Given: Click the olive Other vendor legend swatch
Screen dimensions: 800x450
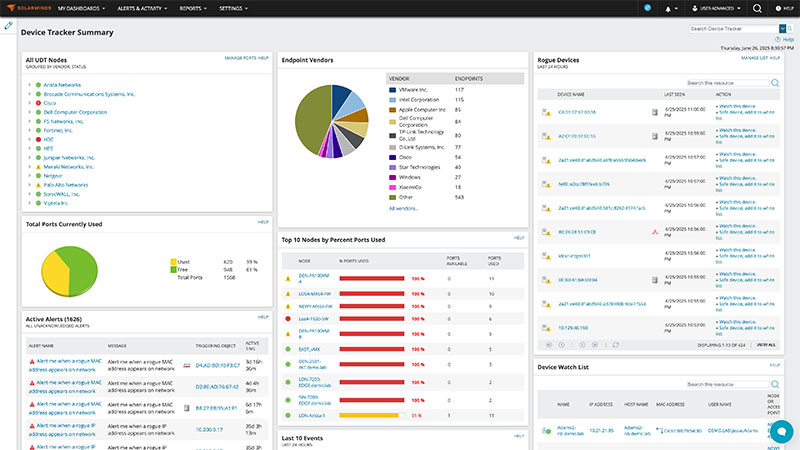Looking at the screenshot, I should click(392, 197).
